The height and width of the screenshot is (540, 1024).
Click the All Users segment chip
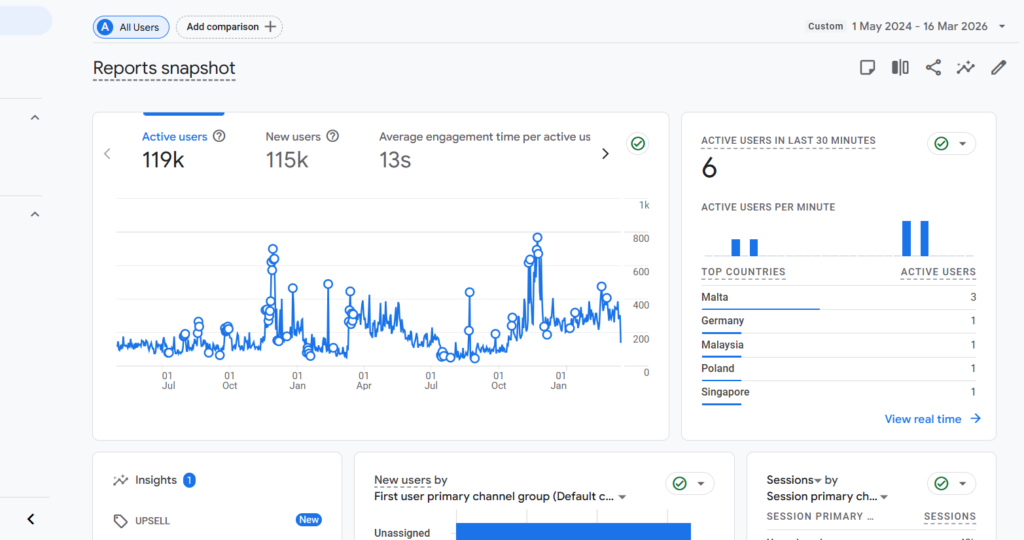pos(131,27)
